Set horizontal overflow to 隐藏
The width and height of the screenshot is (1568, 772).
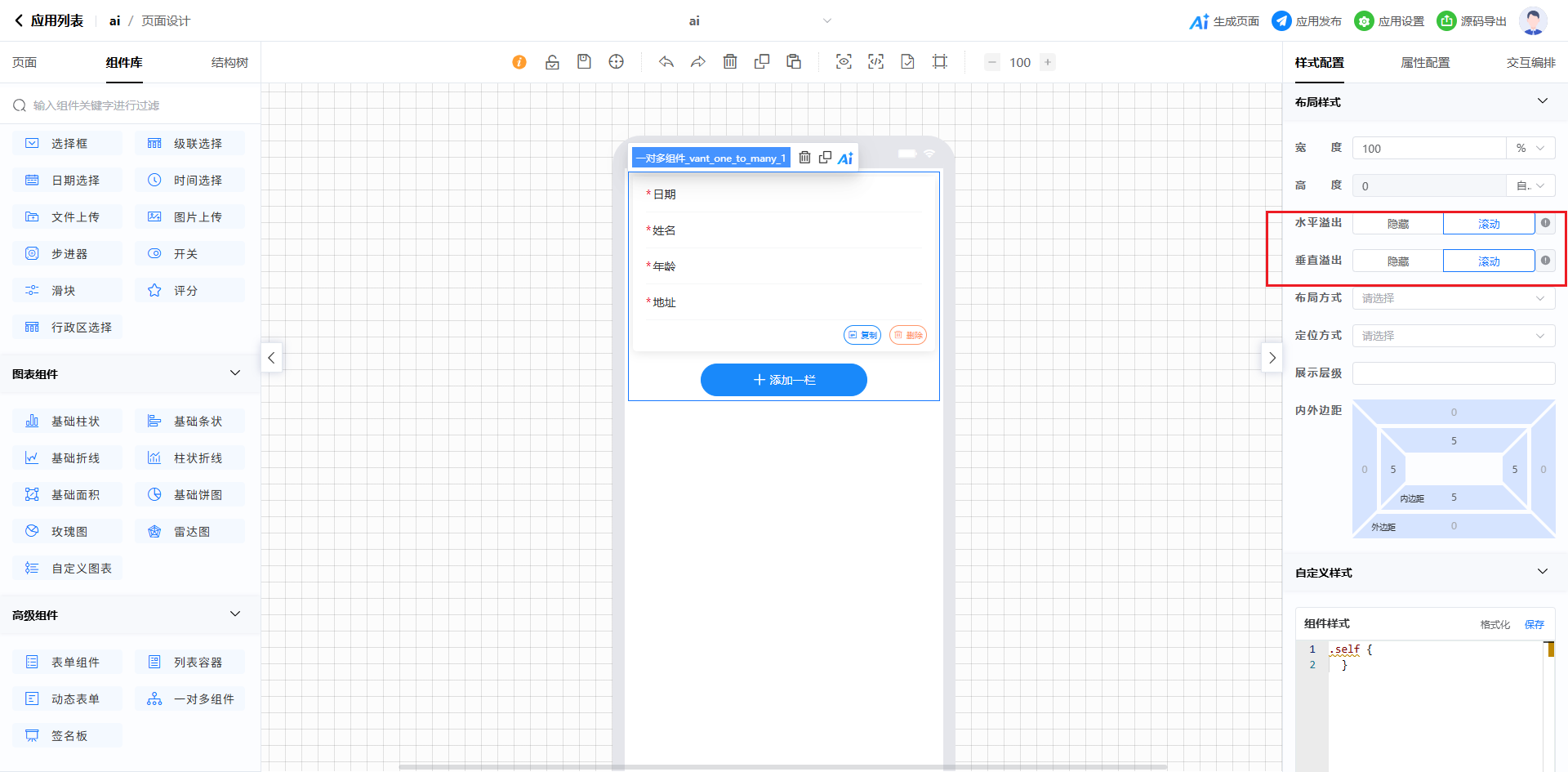[x=1397, y=224]
